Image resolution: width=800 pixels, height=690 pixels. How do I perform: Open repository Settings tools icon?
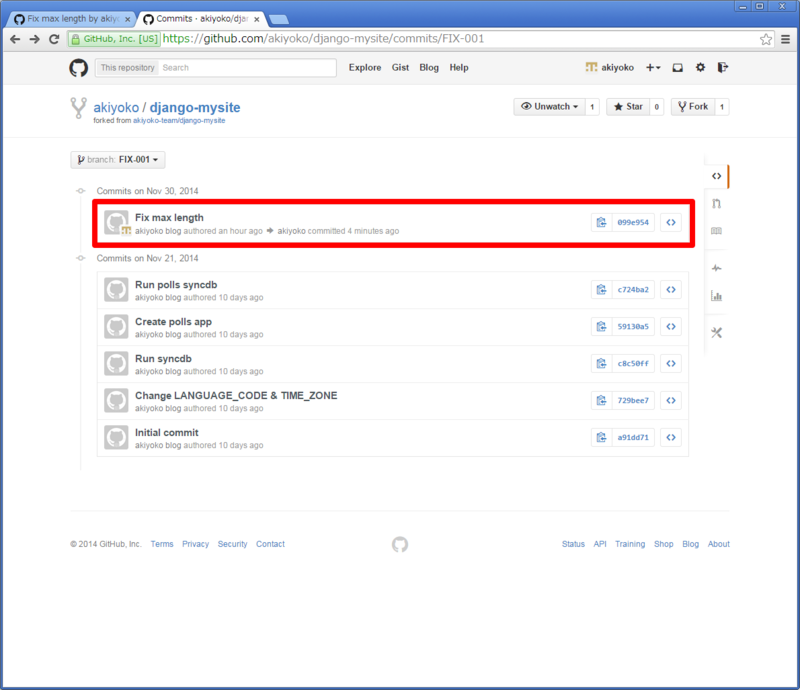pyautogui.click(x=716, y=333)
